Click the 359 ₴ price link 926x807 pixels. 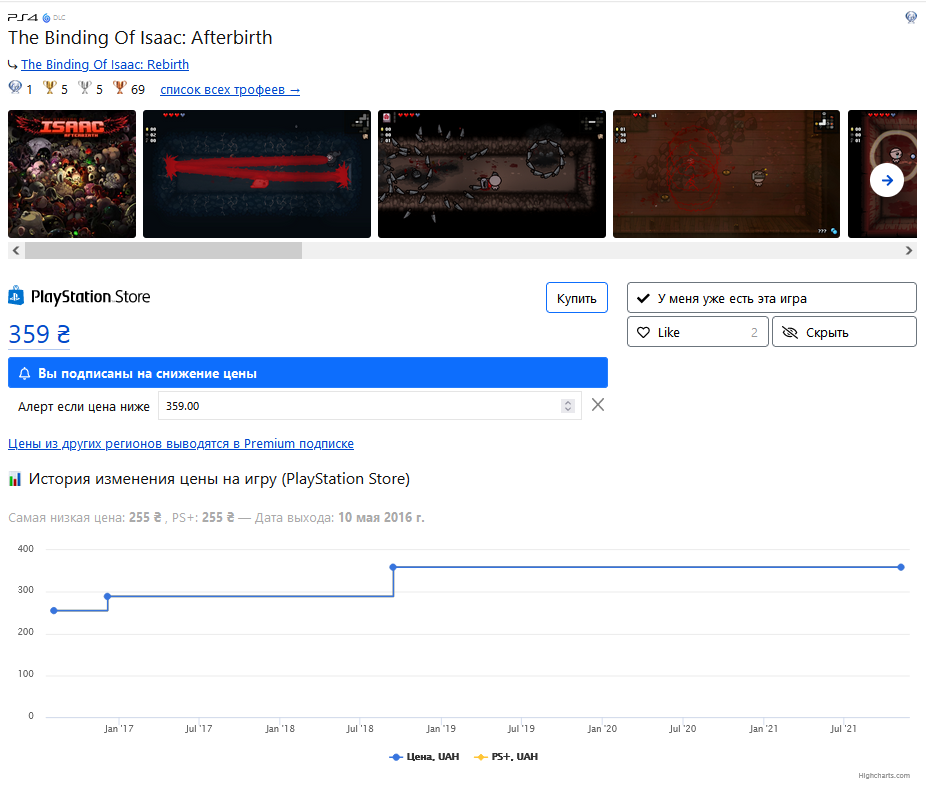click(x=39, y=334)
